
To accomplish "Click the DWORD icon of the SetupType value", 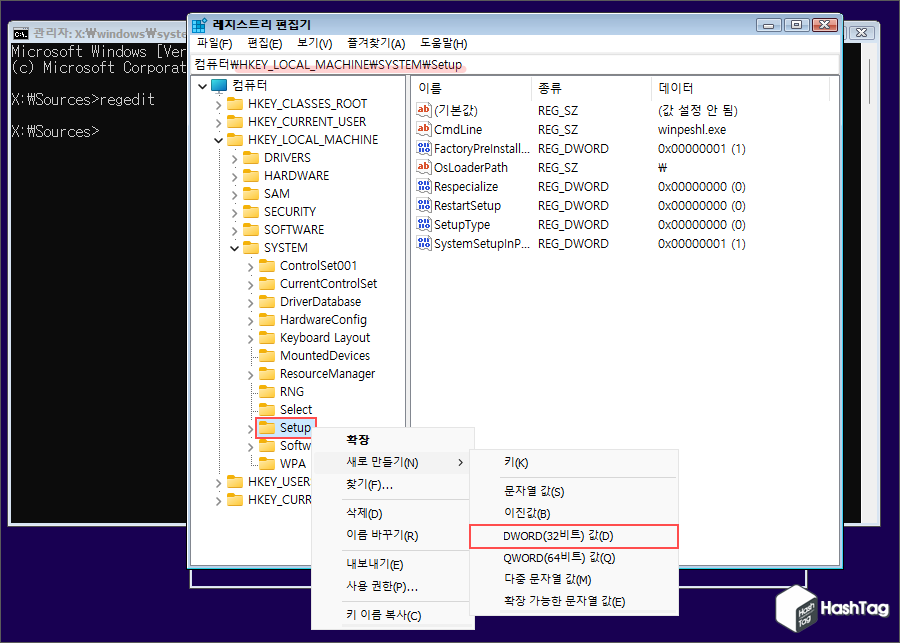I will [x=424, y=224].
